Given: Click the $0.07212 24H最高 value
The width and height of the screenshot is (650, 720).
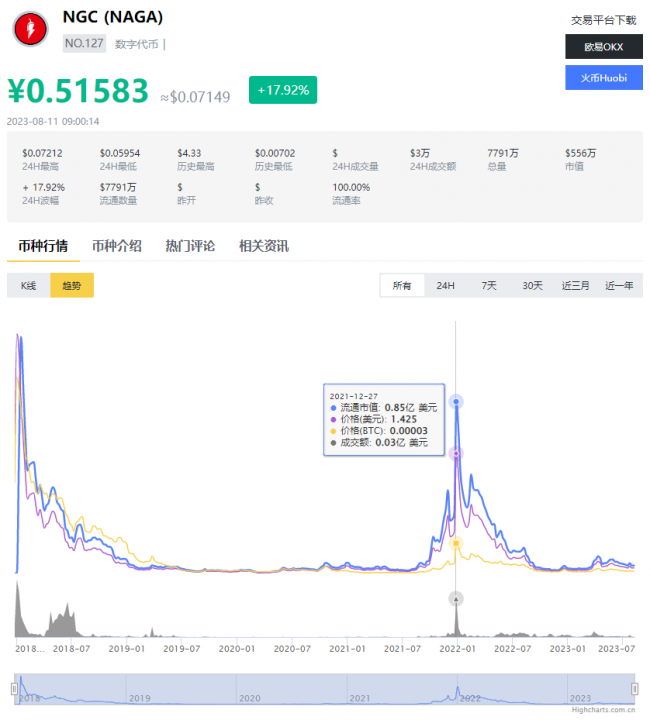Looking at the screenshot, I should pyautogui.click(x=42, y=153).
